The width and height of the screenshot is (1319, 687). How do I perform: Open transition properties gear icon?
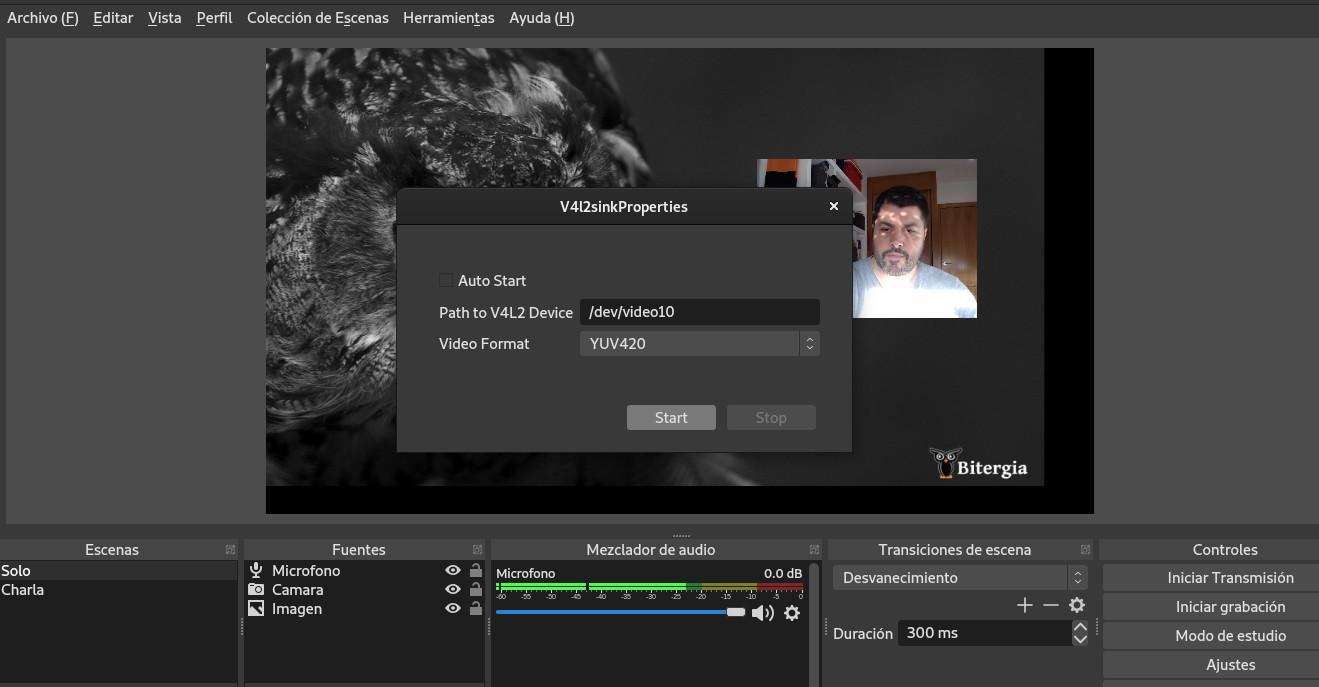pos(1077,605)
